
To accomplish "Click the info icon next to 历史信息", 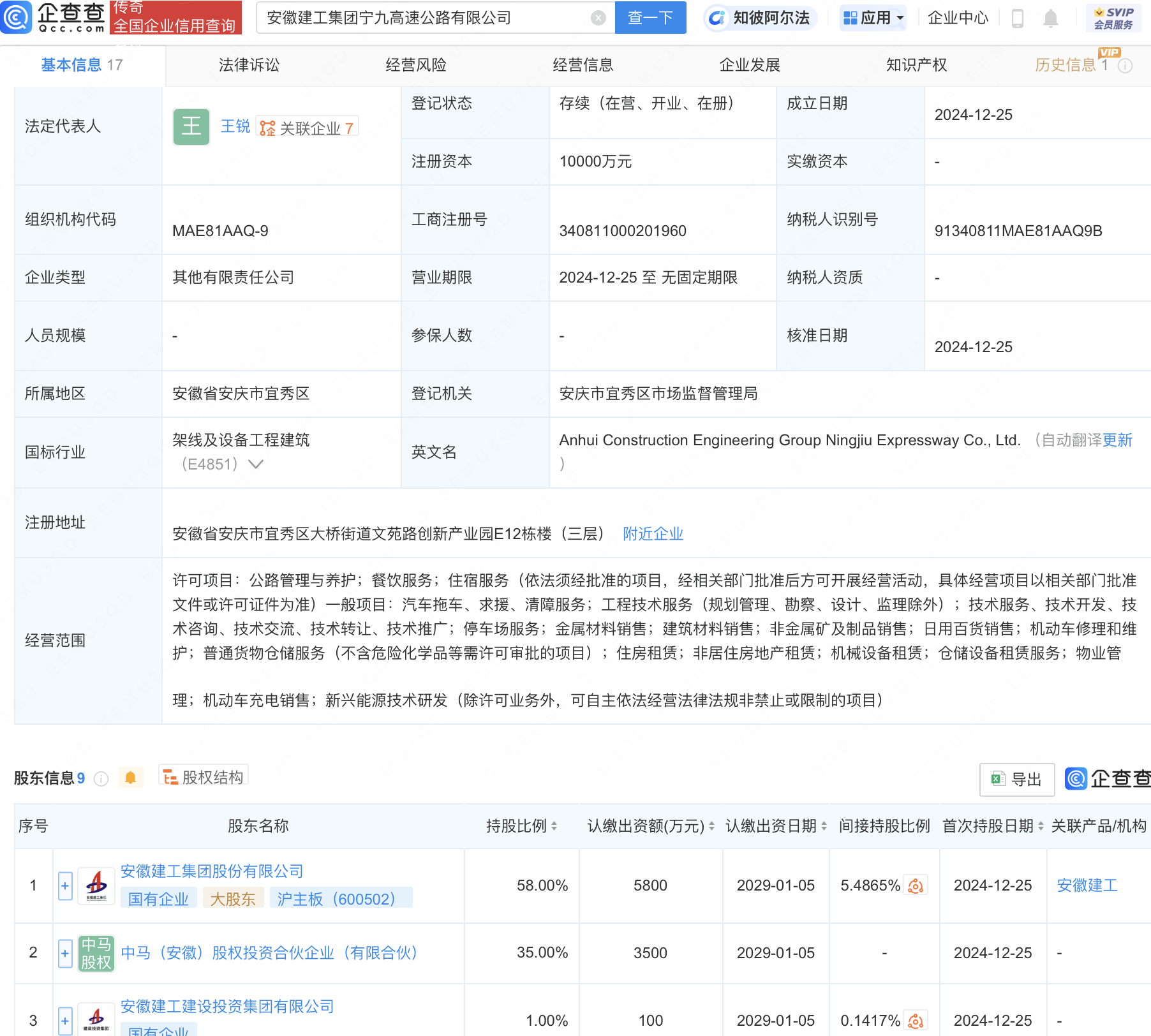I will tap(1125, 66).
